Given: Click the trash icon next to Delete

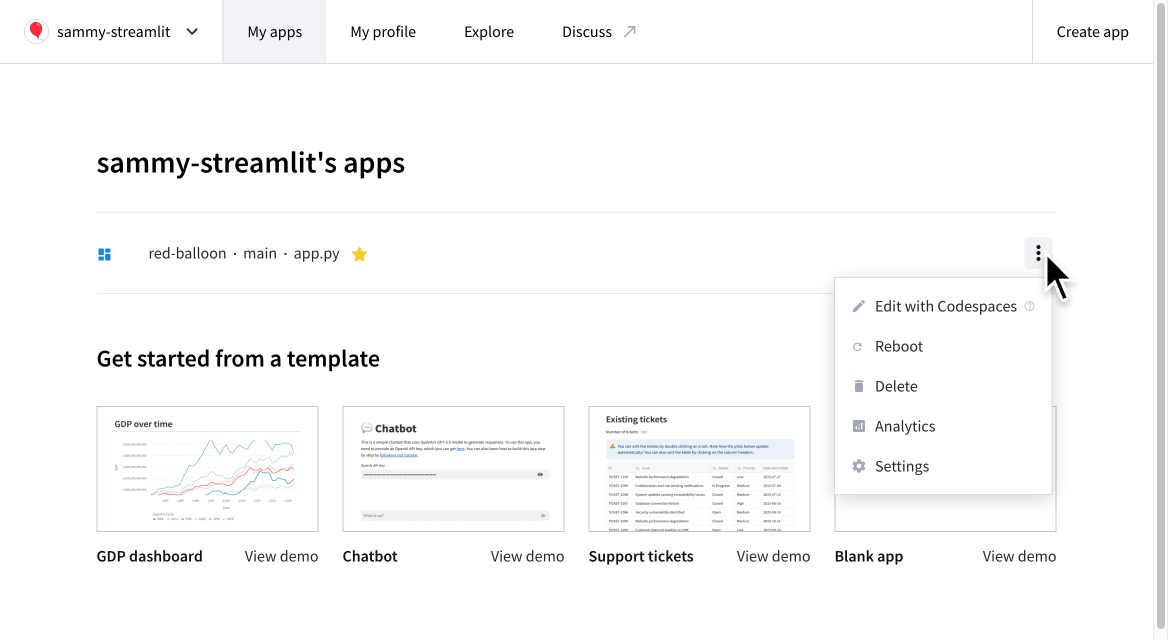Looking at the screenshot, I should point(858,386).
